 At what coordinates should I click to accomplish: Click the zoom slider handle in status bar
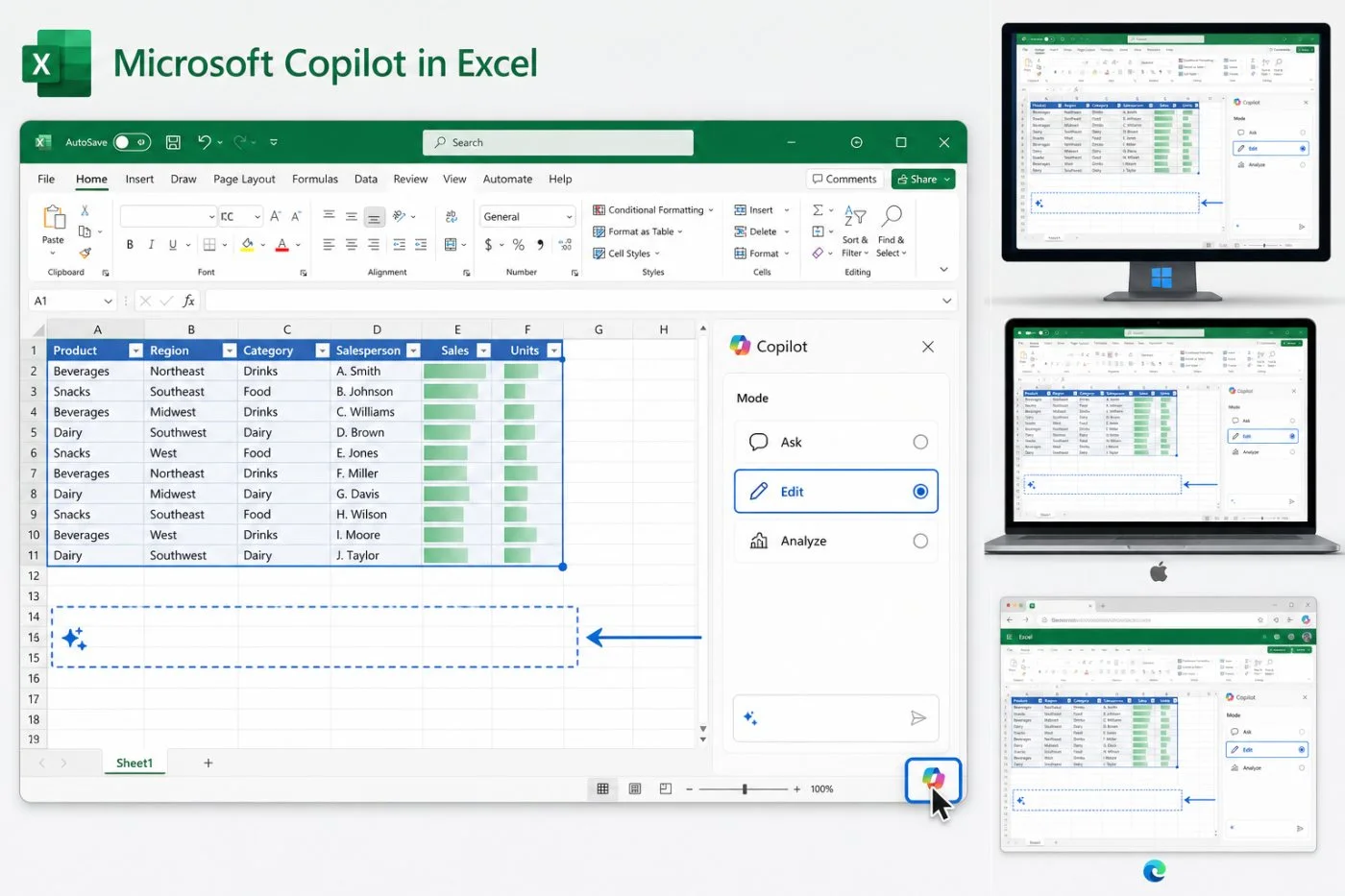click(x=745, y=788)
